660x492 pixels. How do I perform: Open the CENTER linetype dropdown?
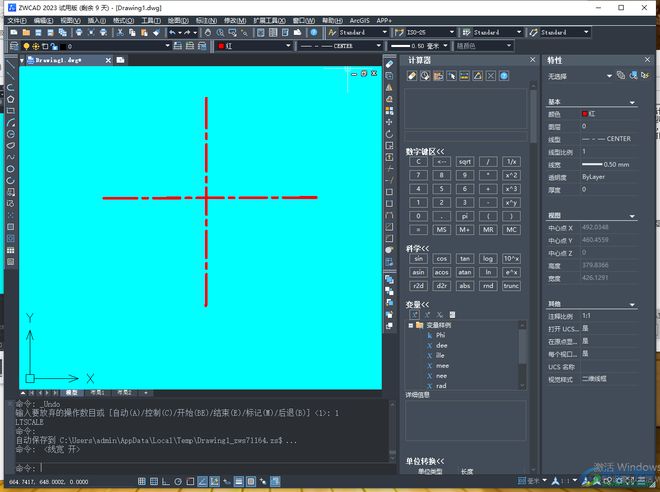coord(341,46)
